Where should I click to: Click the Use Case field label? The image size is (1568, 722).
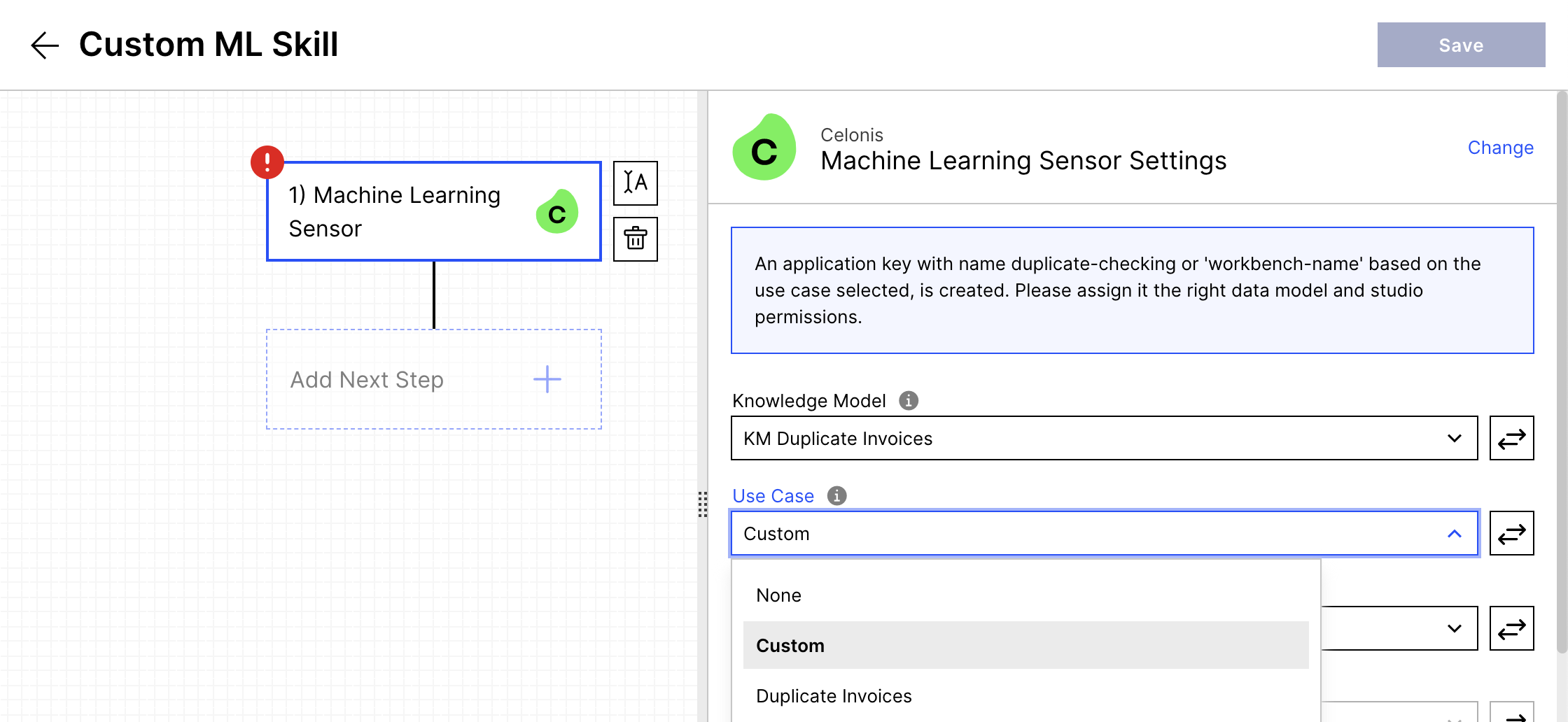click(x=773, y=495)
